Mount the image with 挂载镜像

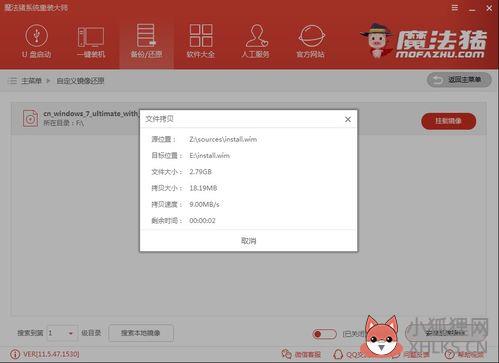tap(448, 121)
